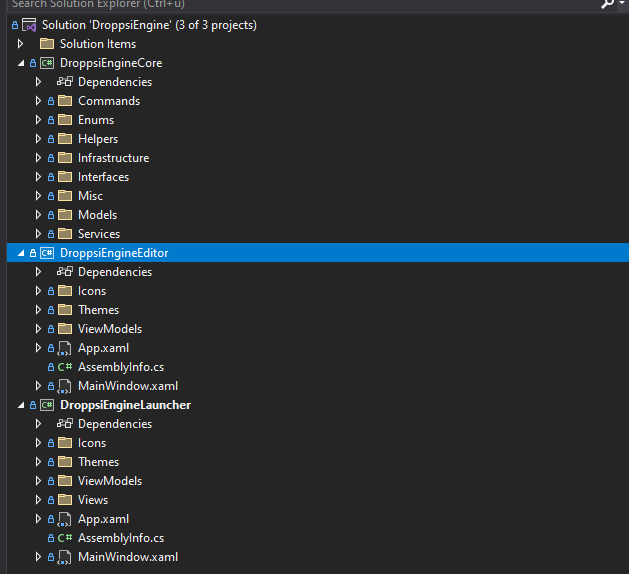Expand the Services folder arrow

[38, 233]
